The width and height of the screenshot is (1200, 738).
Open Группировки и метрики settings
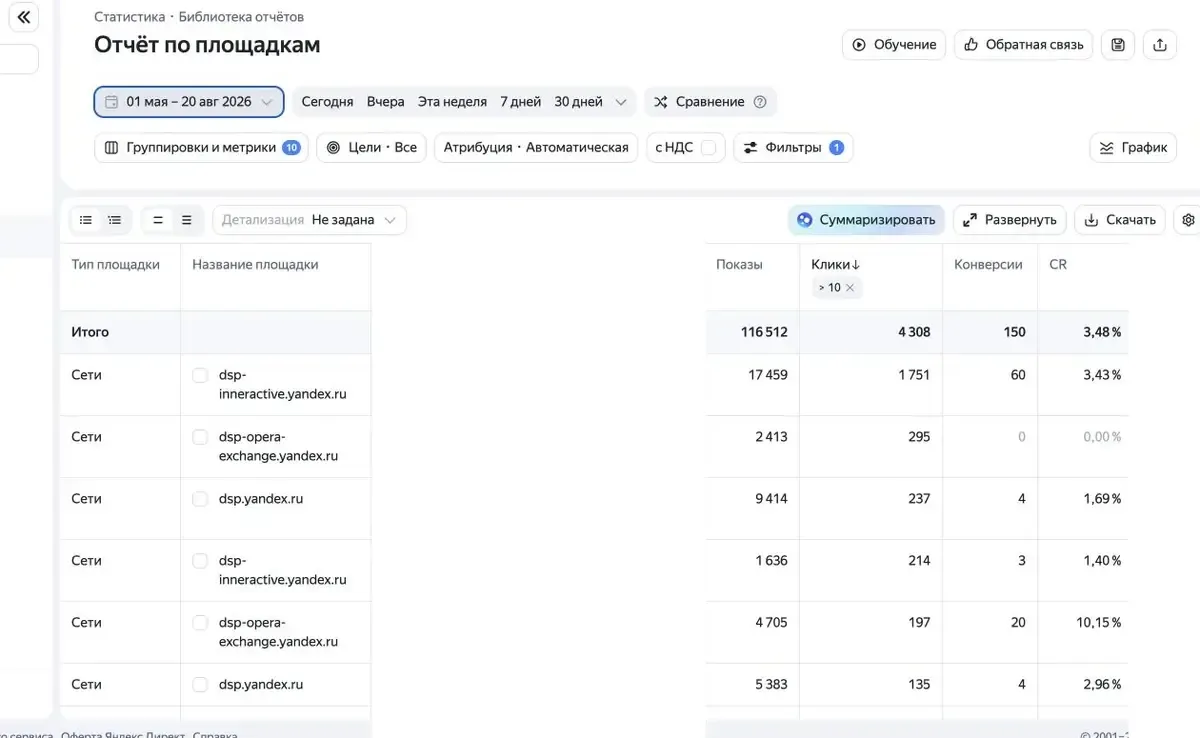pos(201,148)
